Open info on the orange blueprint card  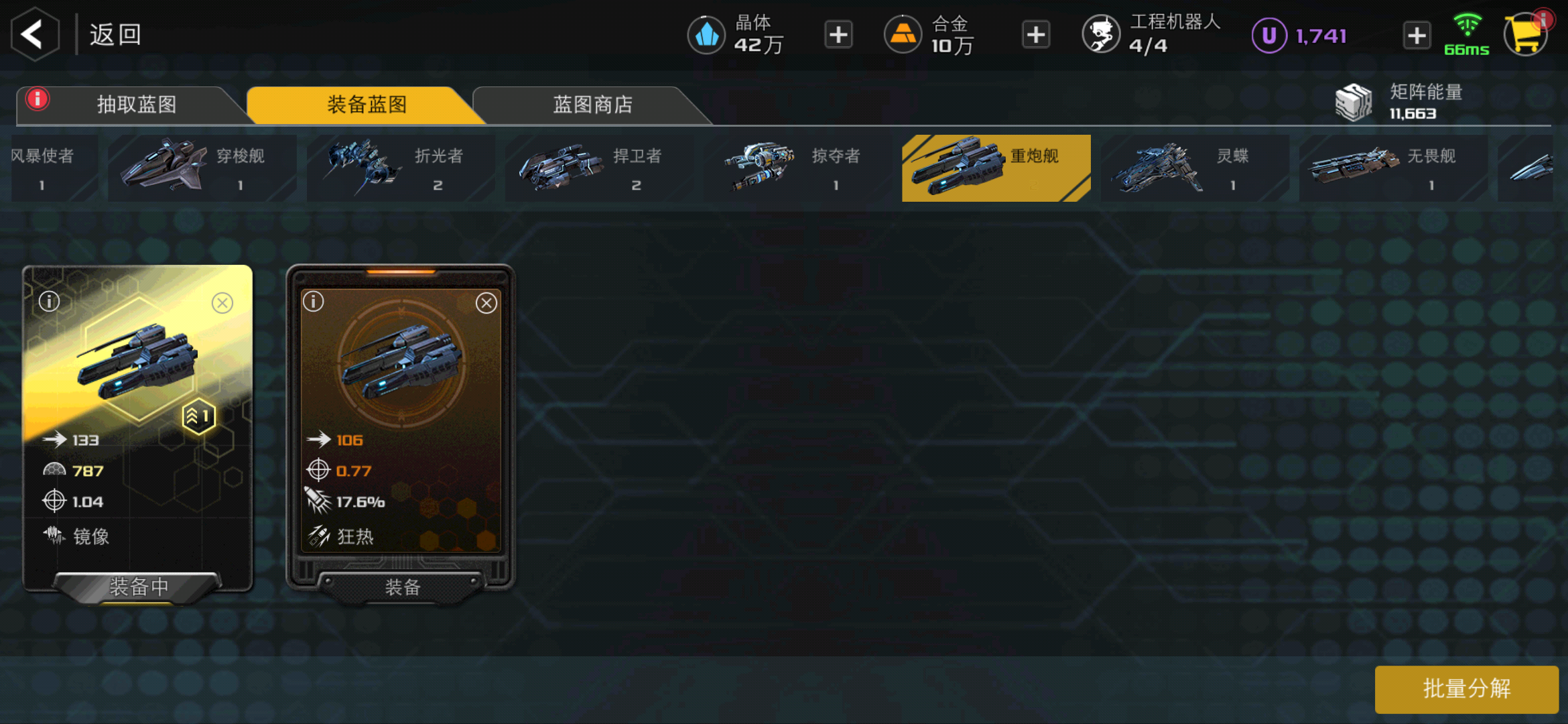[314, 302]
